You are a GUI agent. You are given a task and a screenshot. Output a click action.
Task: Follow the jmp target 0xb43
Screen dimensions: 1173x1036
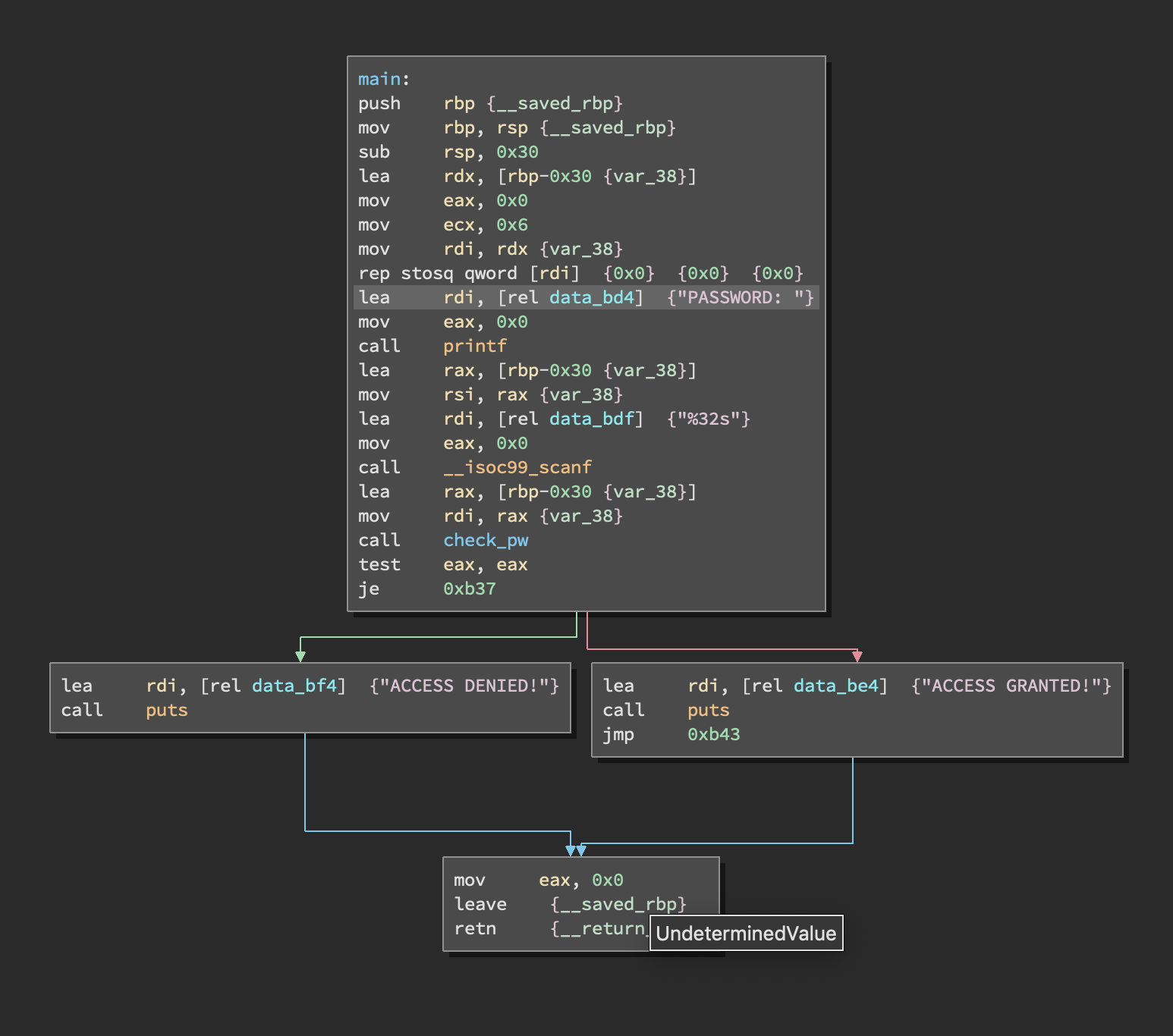click(713, 734)
